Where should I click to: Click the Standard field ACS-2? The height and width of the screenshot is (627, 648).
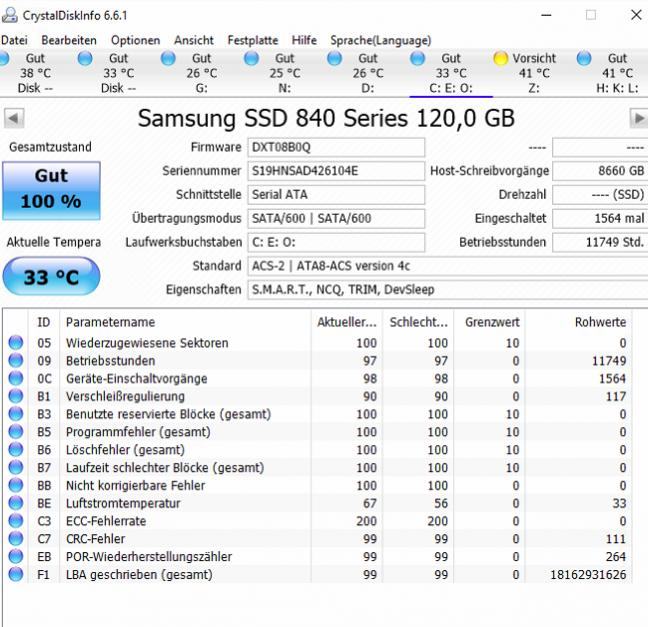(x=448, y=266)
